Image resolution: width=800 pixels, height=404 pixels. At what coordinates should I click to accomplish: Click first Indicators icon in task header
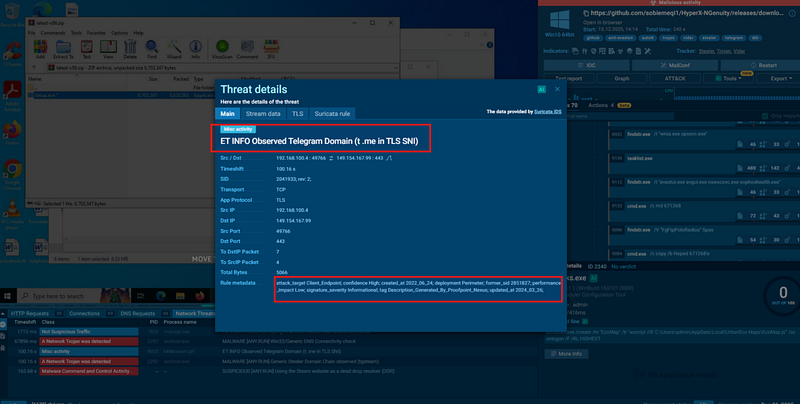pyautogui.click(x=576, y=51)
